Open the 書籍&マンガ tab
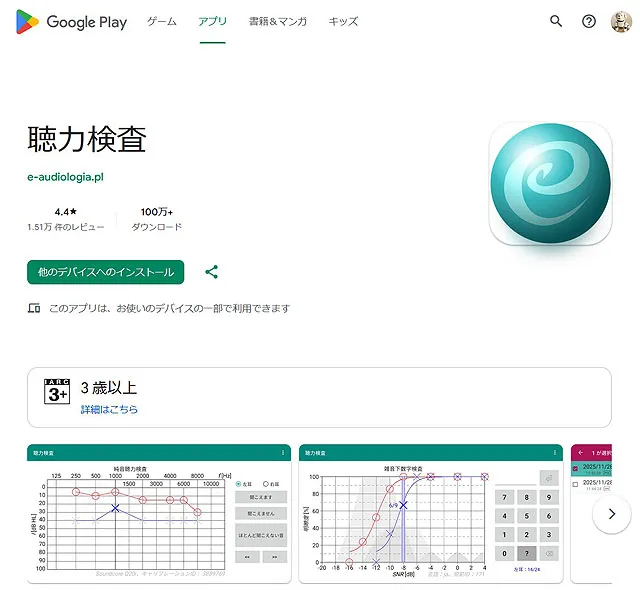The image size is (640, 590). [x=278, y=22]
